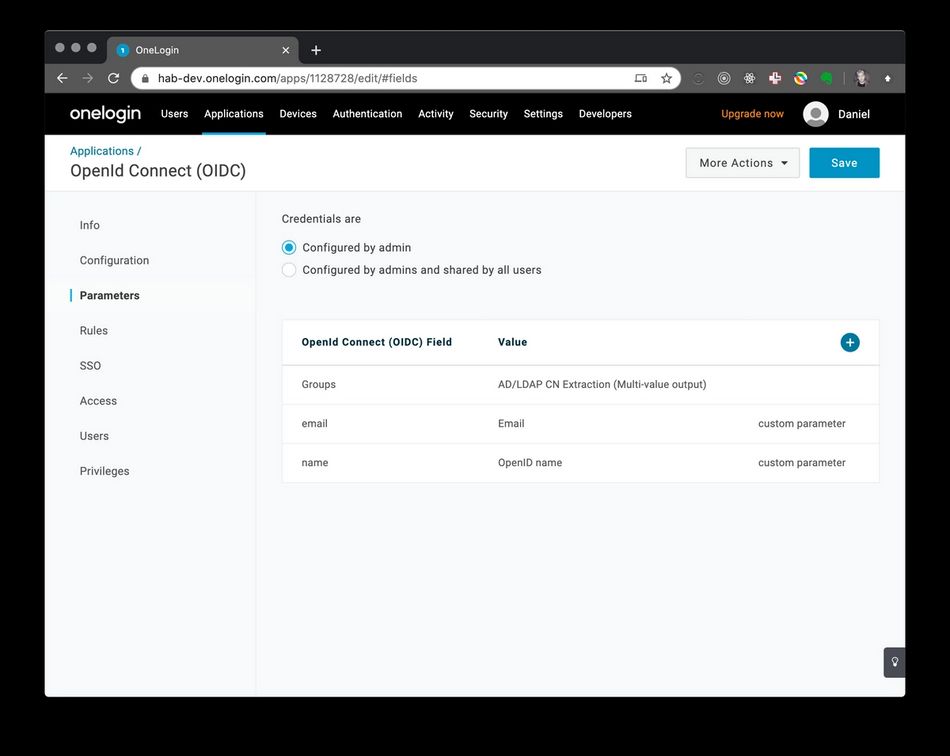The height and width of the screenshot is (756, 950).
Task: Open Daniel user account menu
Action: [854, 114]
